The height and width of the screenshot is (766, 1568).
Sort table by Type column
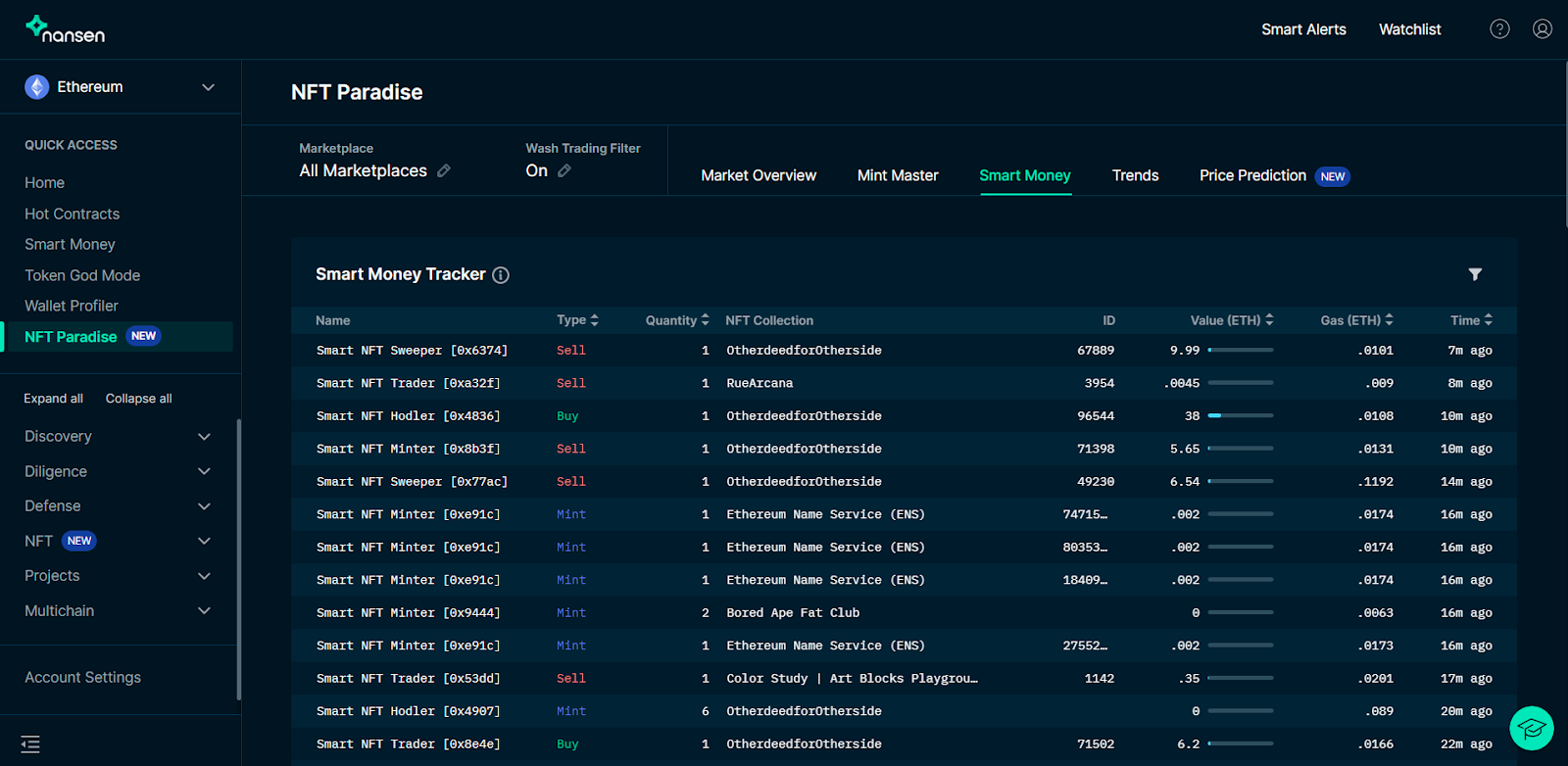(x=577, y=320)
